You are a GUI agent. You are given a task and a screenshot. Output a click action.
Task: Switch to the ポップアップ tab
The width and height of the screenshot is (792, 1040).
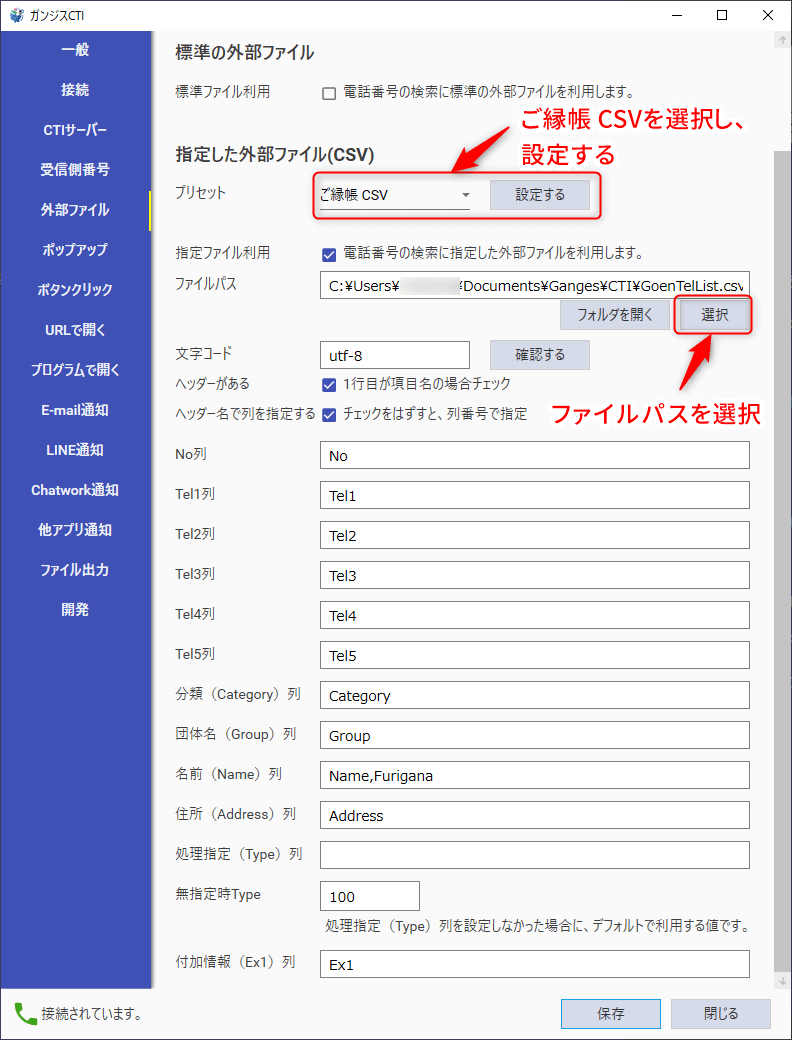point(75,250)
